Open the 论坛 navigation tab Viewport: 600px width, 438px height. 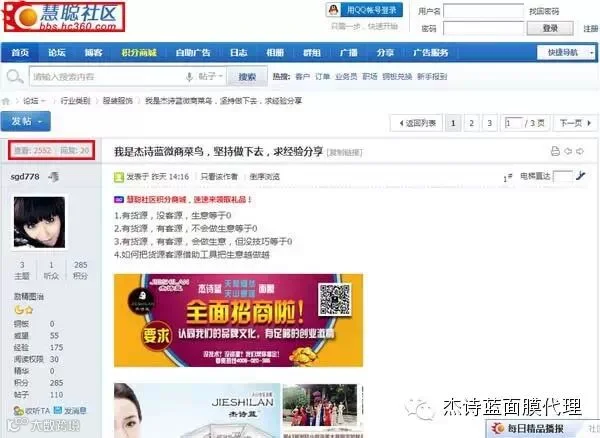(57, 52)
